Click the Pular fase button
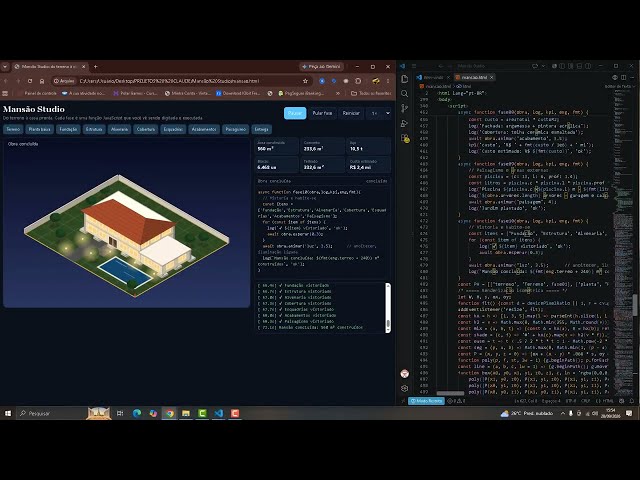 [x=322, y=113]
